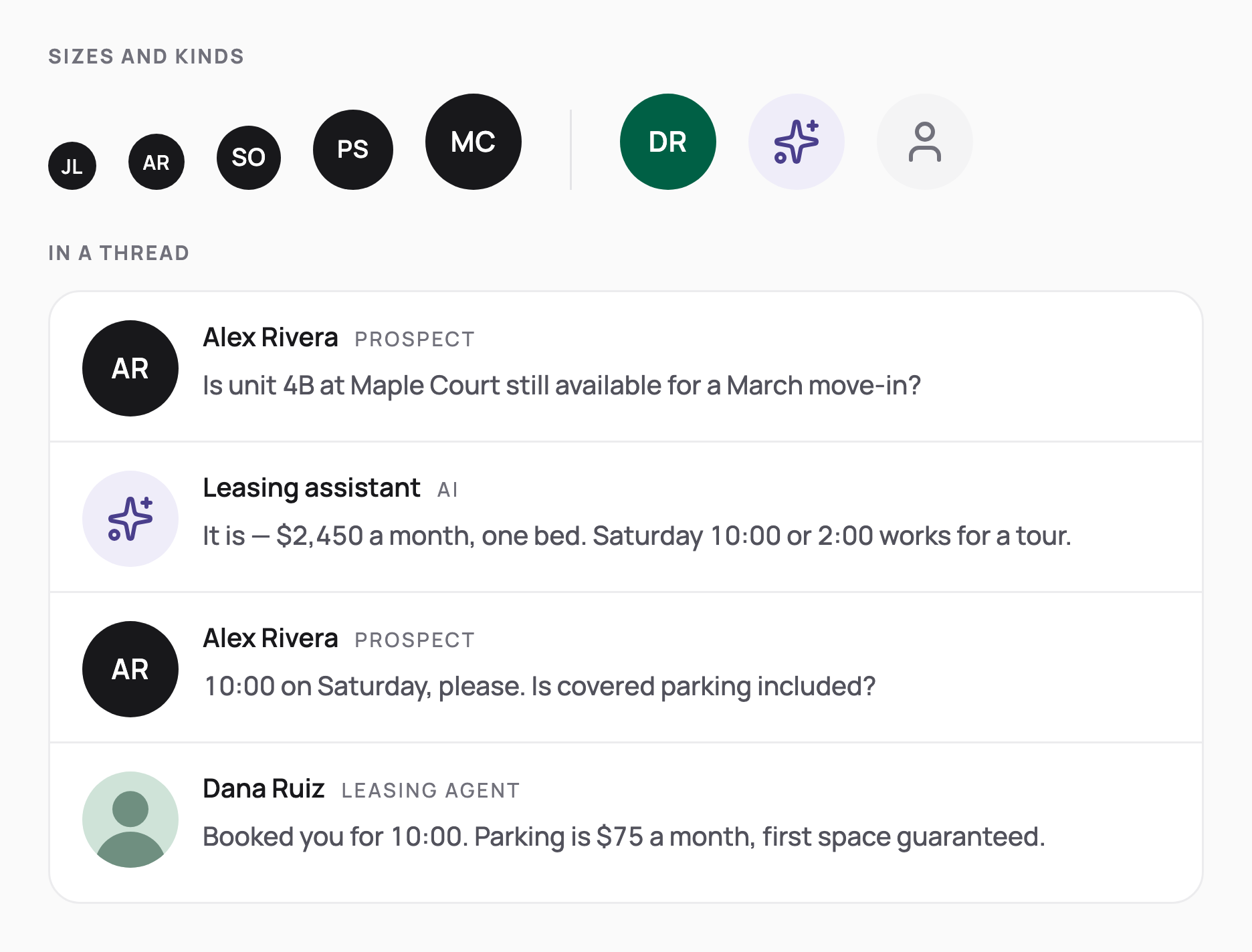The width and height of the screenshot is (1252, 952).
Task: Select the SO initials avatar
Action: click(x=249, y=158)
